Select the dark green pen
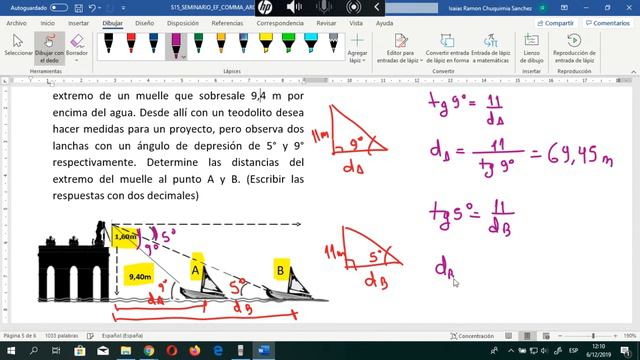Viewport: 640px width, 360px height. point(198,44)
